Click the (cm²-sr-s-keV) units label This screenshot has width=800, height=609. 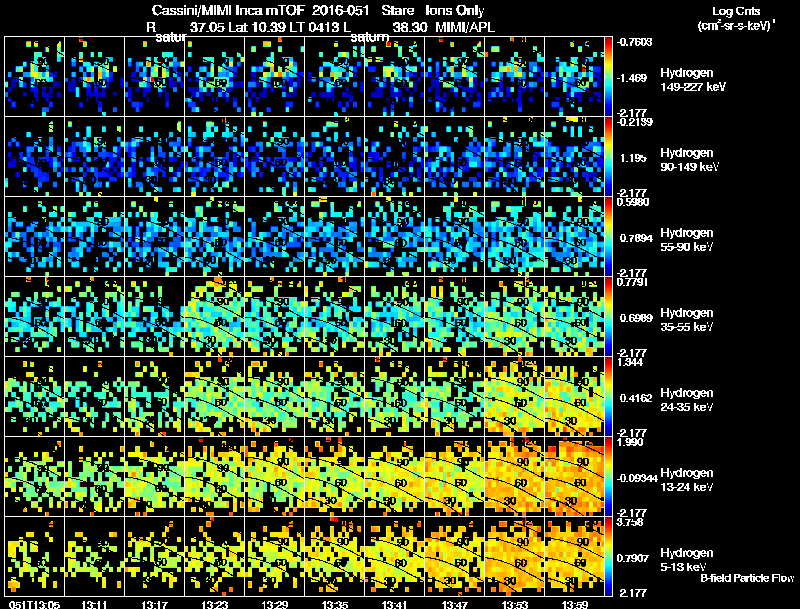coord(736,26)
